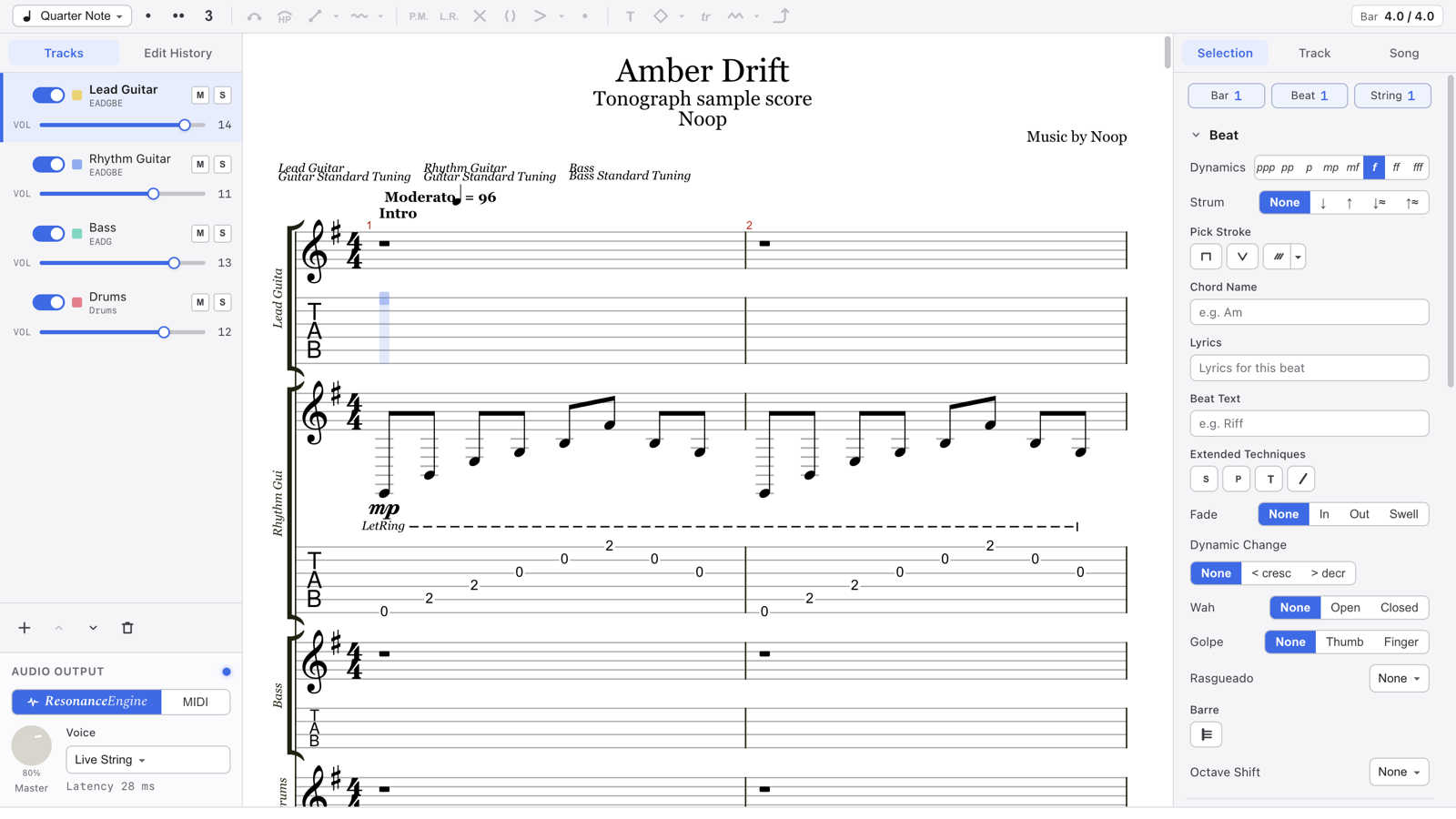Apply the trill (tr) ornament
Viewport: 1456px width, 819px height.
coord(705,16)
